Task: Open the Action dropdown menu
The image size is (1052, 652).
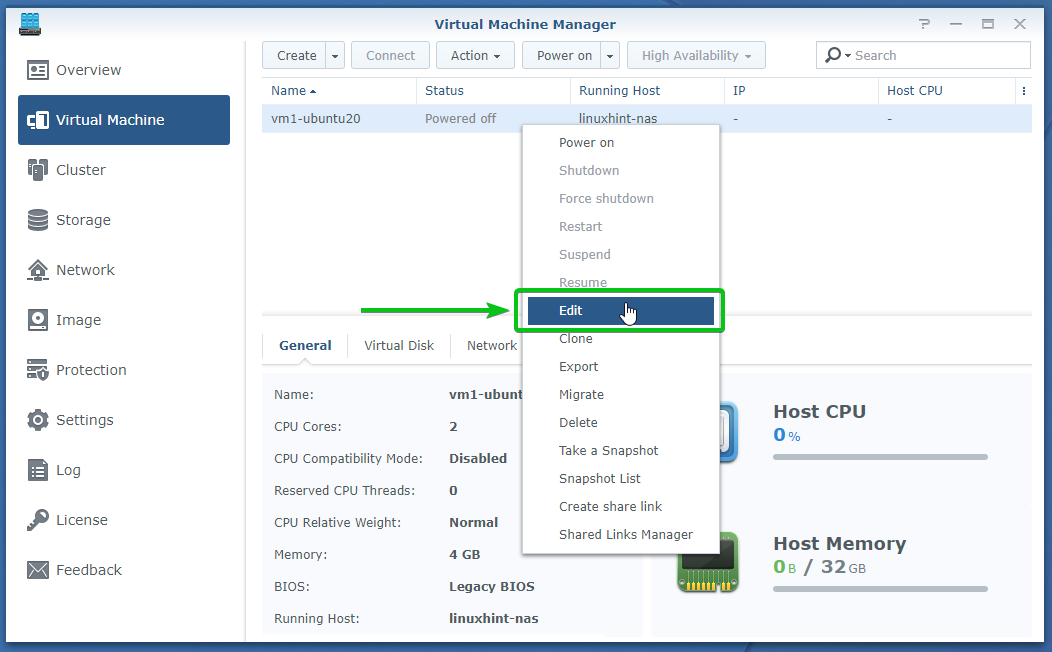Action: [x=475, y=56]
